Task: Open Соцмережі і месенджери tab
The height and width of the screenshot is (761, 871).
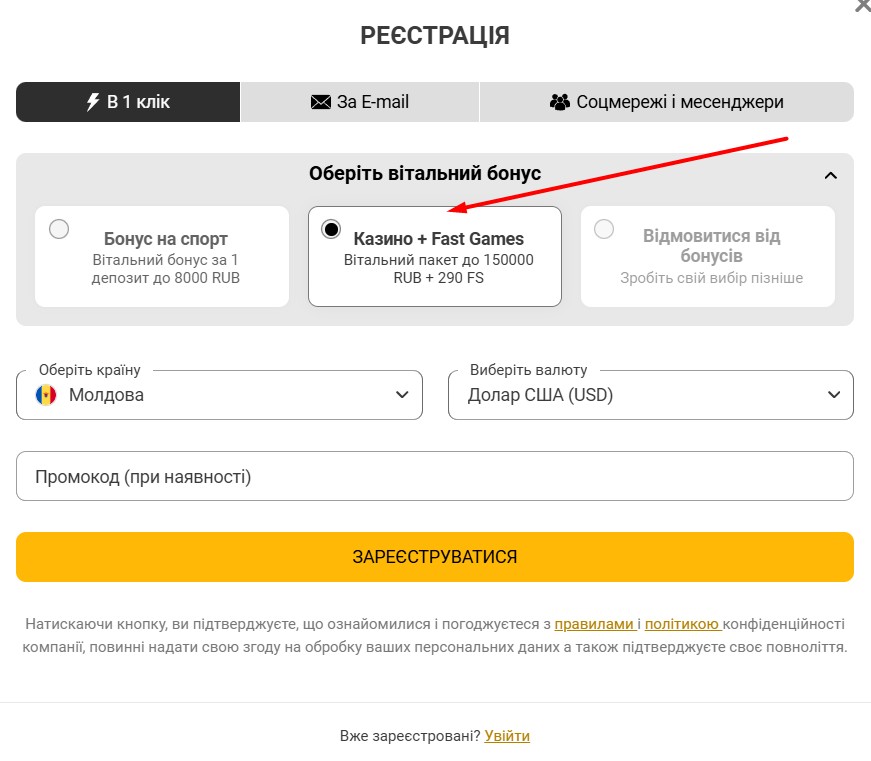Action: [667, 102]
